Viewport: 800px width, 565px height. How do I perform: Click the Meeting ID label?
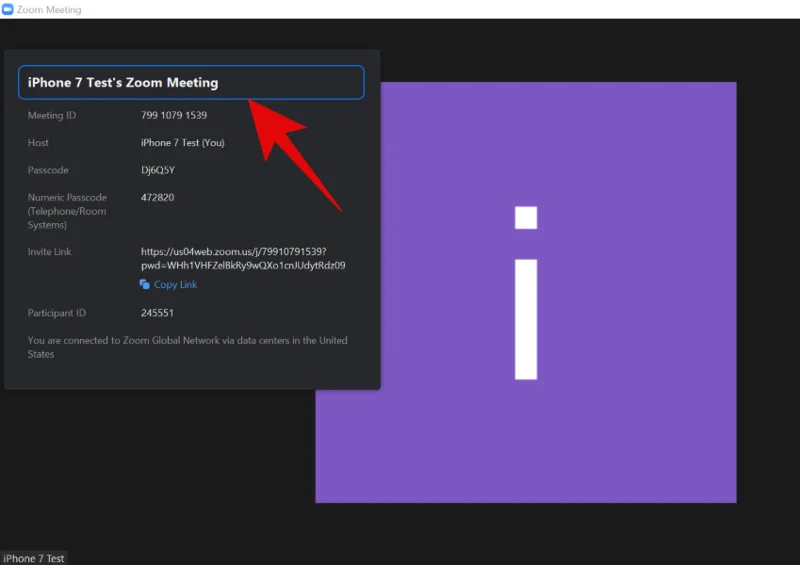click(x=52, y=116)
